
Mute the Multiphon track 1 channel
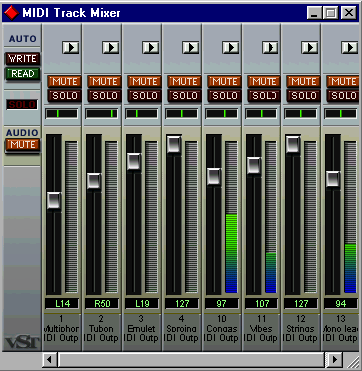64,81
